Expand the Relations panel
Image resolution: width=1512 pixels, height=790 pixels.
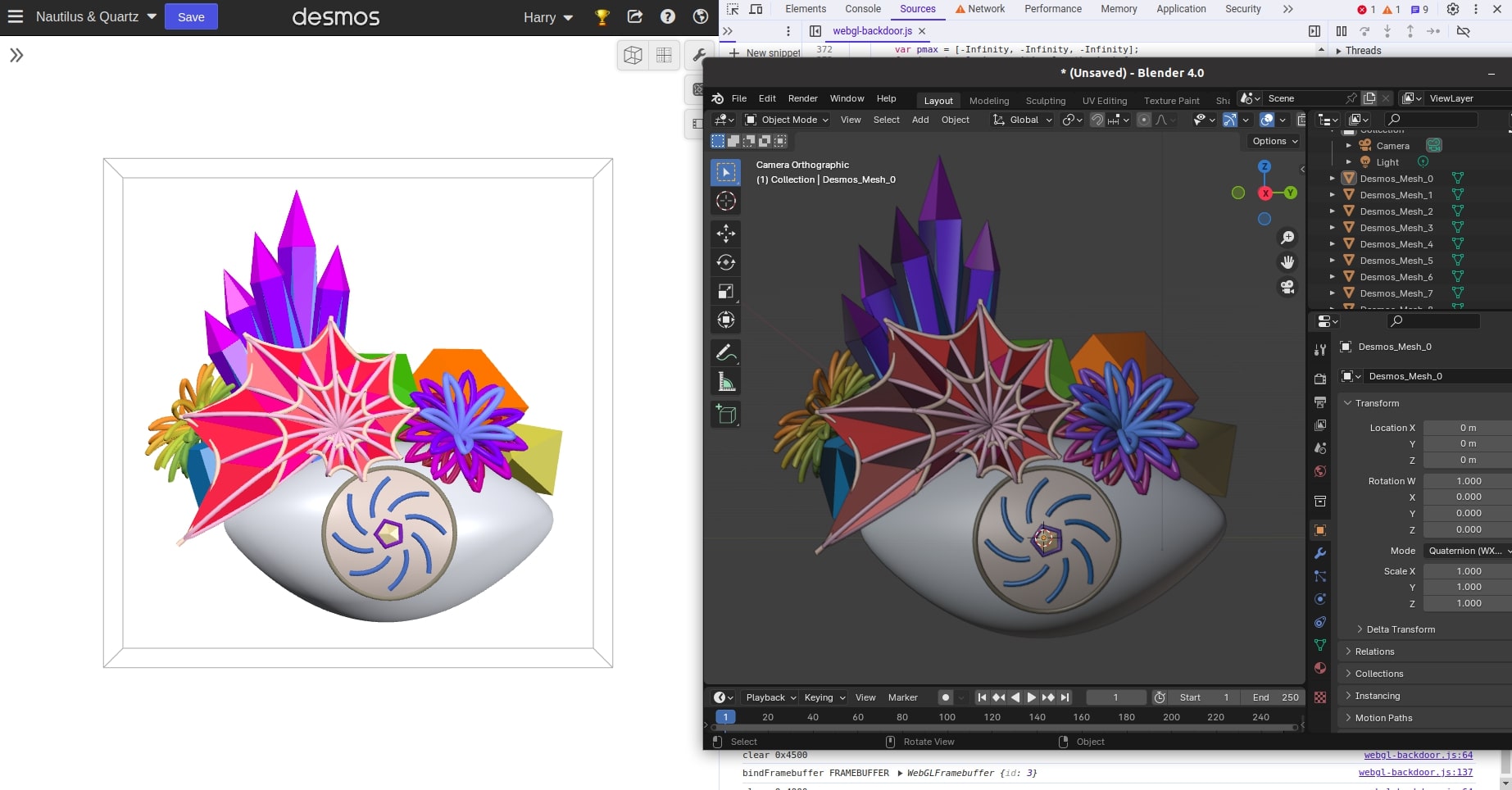click(x=1374, y=652)
